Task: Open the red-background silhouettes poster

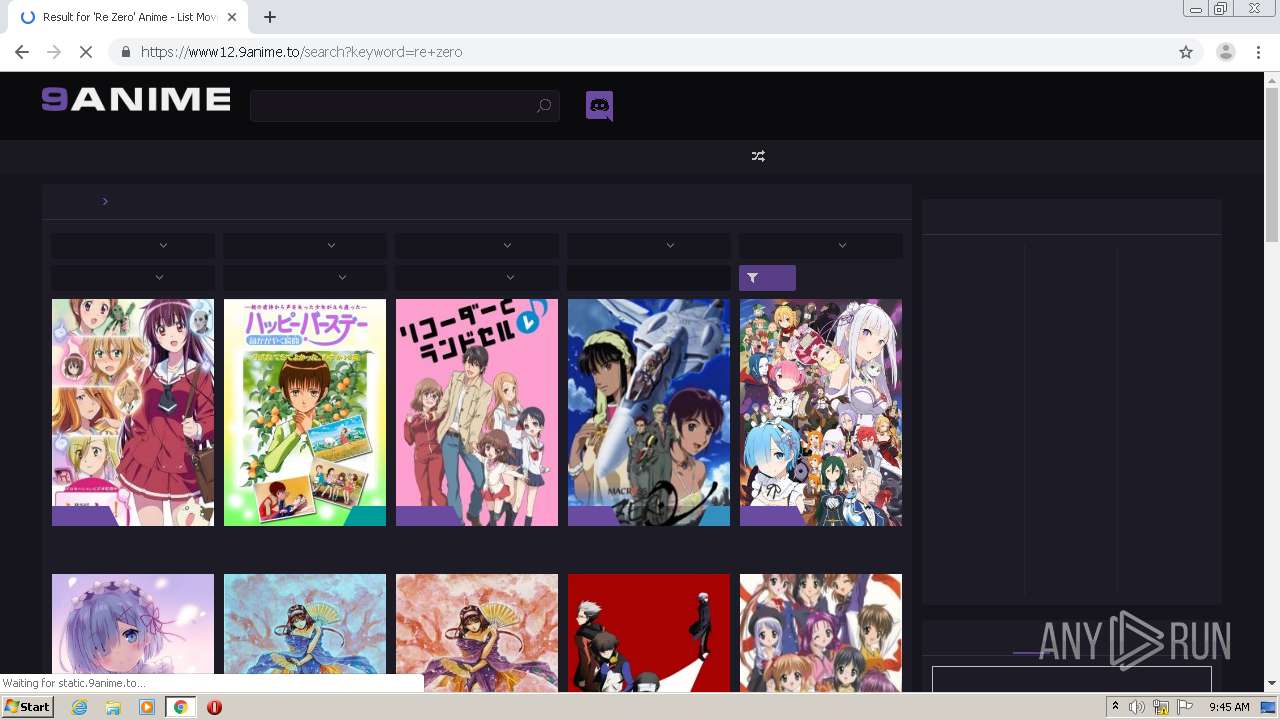Action: click(x=649, y=633)
